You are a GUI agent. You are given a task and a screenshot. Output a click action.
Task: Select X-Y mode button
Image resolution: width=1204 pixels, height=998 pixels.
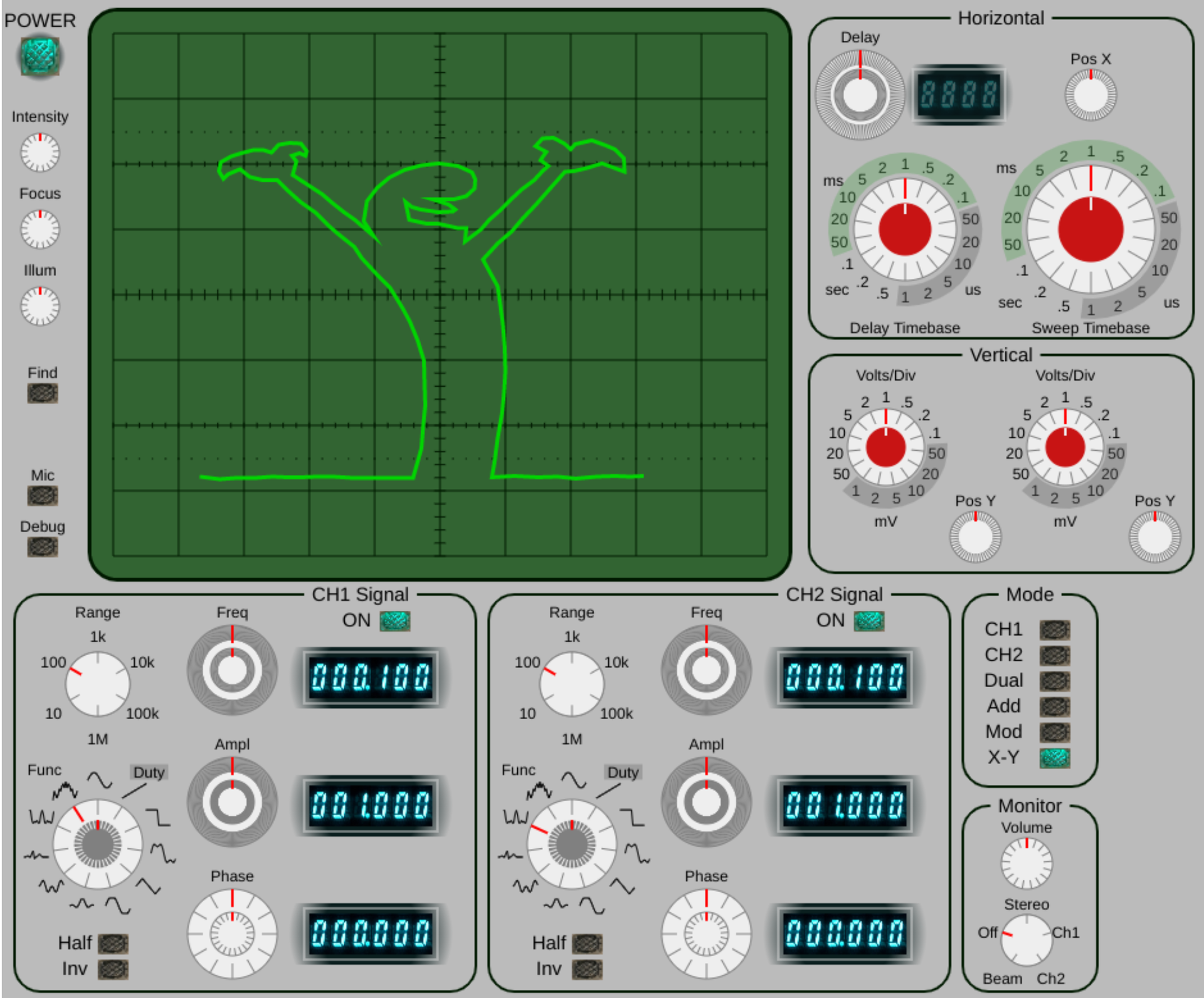pyautogui.click(x=1055, y=758)
